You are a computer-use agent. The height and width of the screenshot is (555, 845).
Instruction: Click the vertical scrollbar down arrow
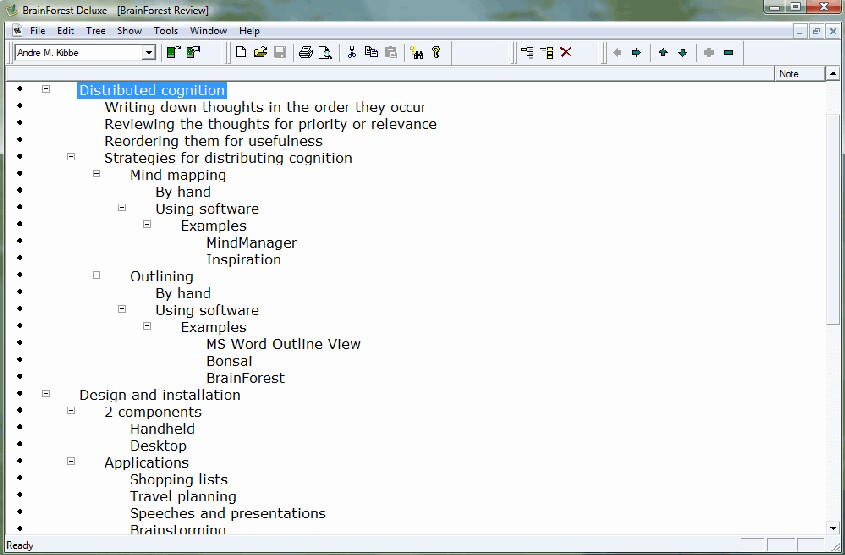833,527
